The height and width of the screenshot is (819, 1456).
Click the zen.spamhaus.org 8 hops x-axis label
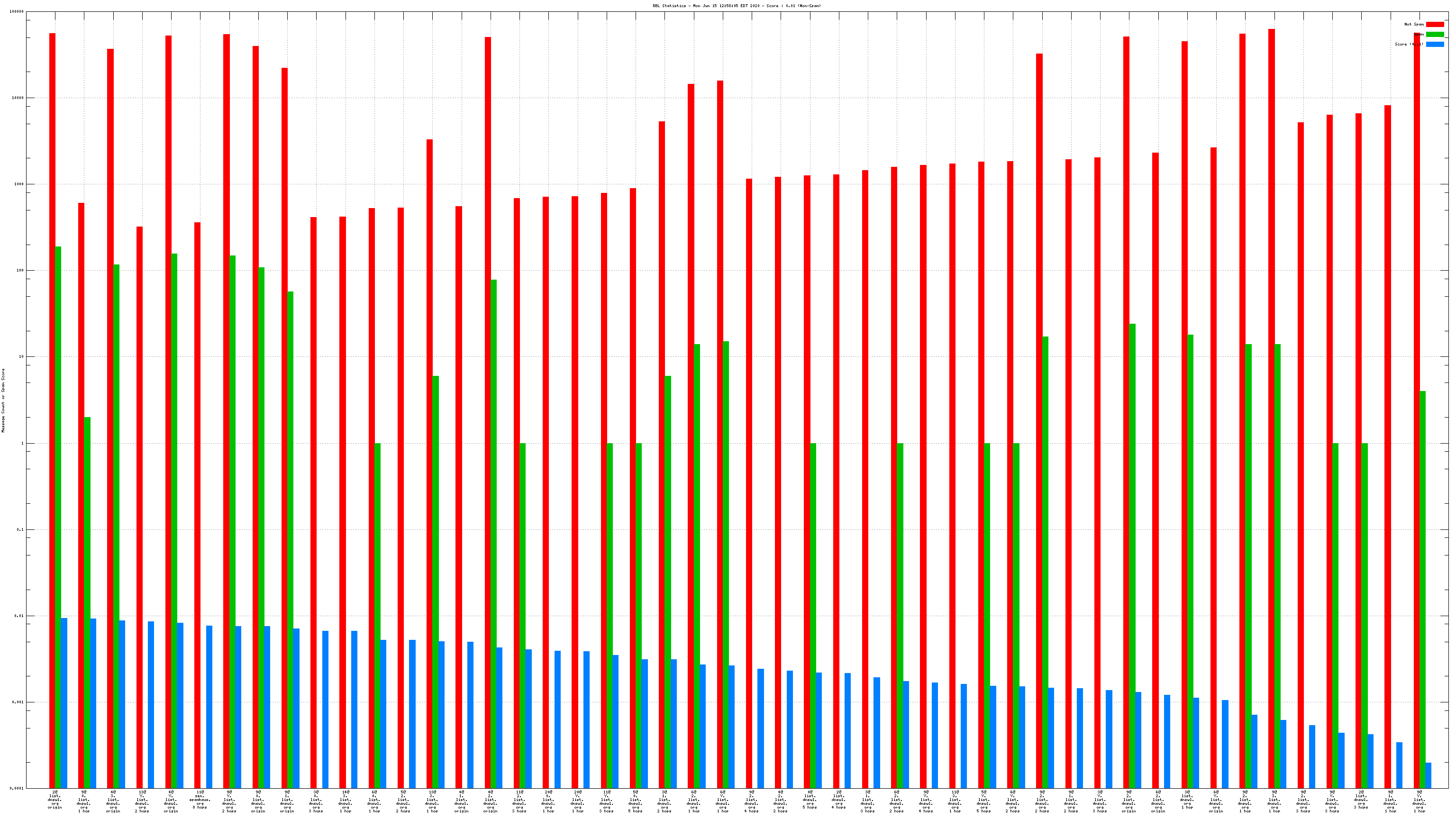coord(200,800)
